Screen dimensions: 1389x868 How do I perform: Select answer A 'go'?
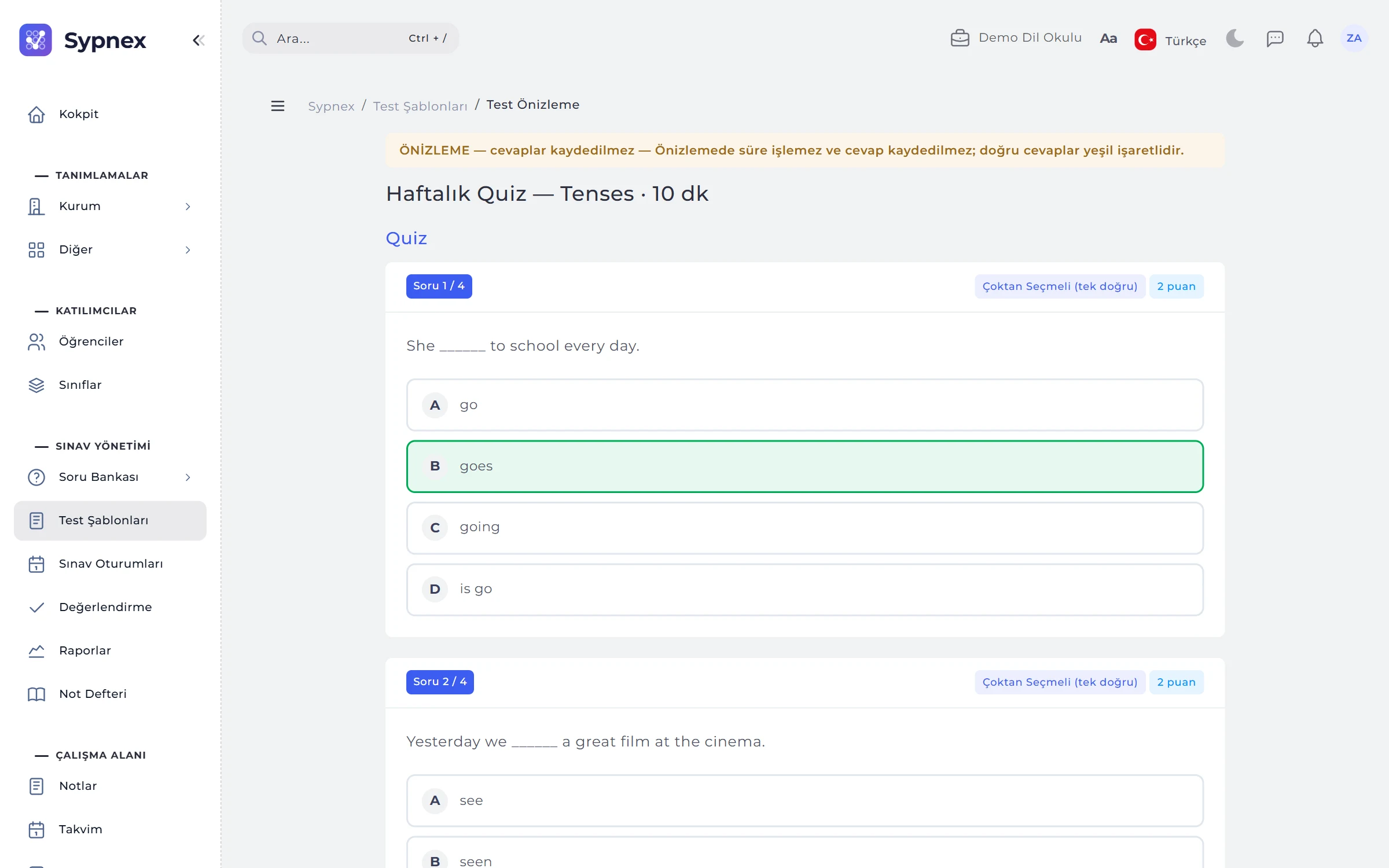(804, 405)
